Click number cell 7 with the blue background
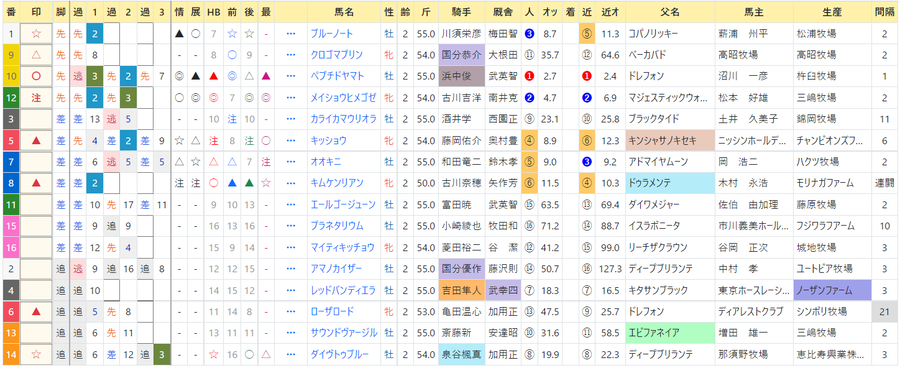Screen dimensions: 900x368 (x=11, y=162)
